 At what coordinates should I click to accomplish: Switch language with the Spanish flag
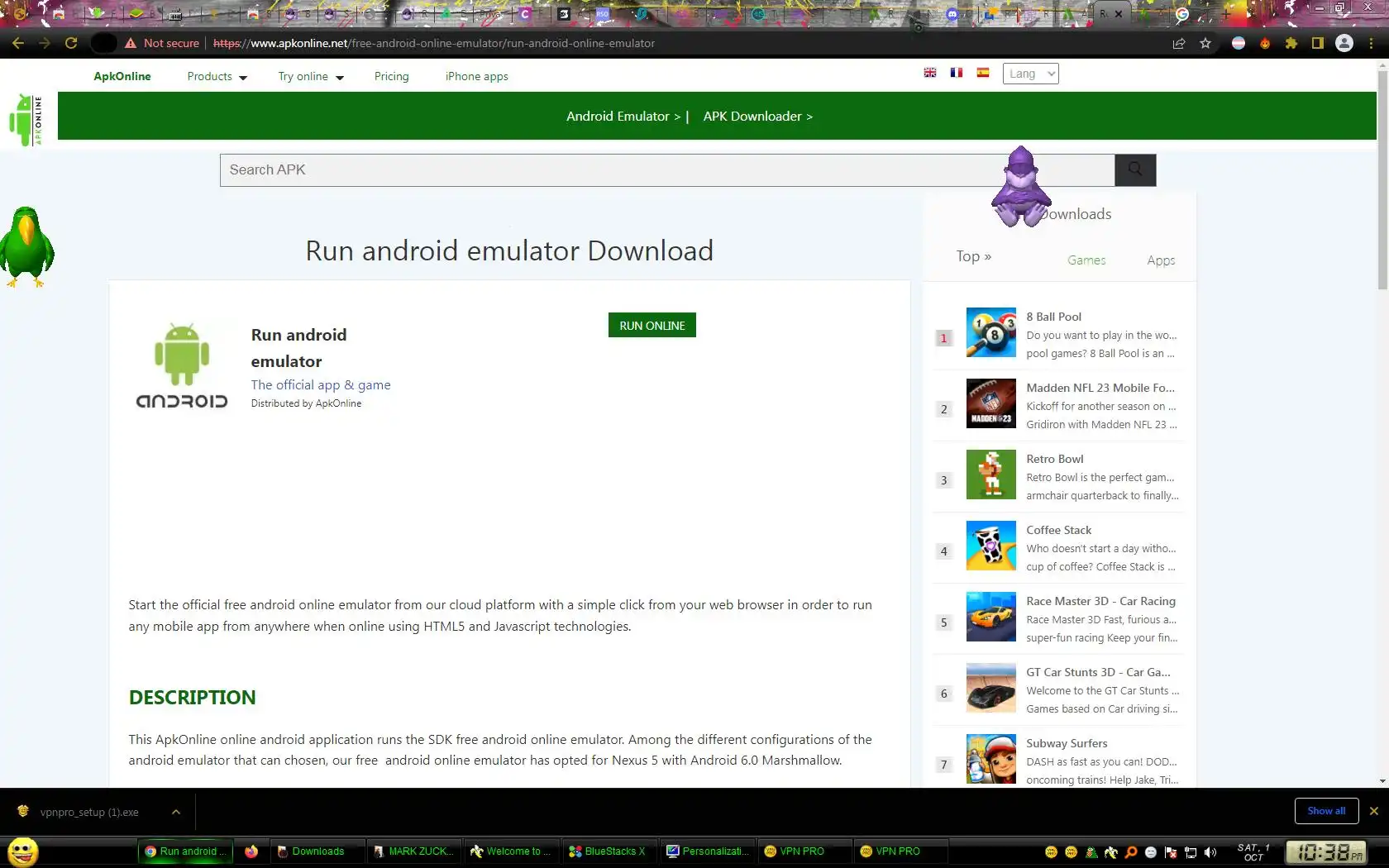tap(983, 73)
